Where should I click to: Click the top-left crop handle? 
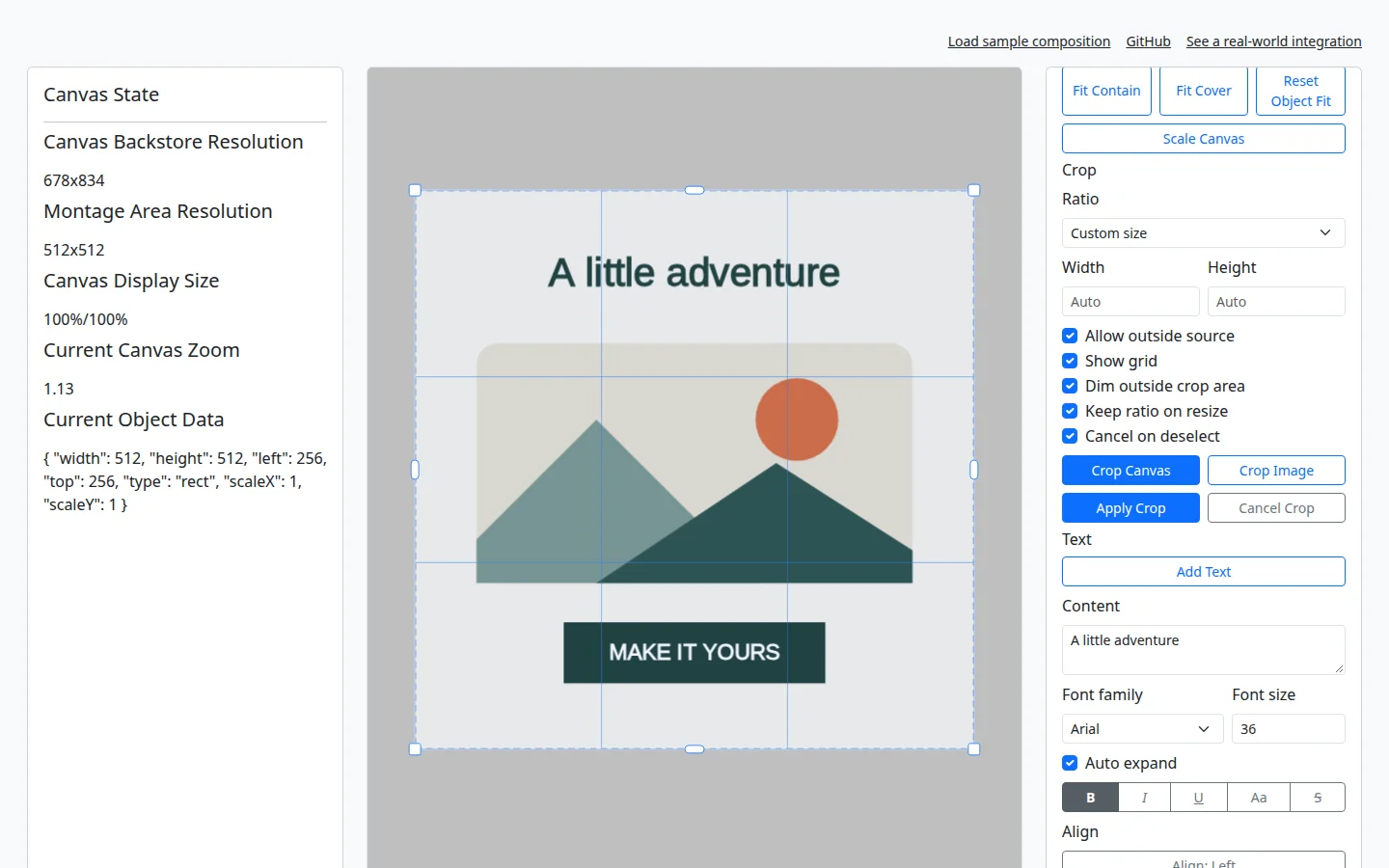[416, 191]
